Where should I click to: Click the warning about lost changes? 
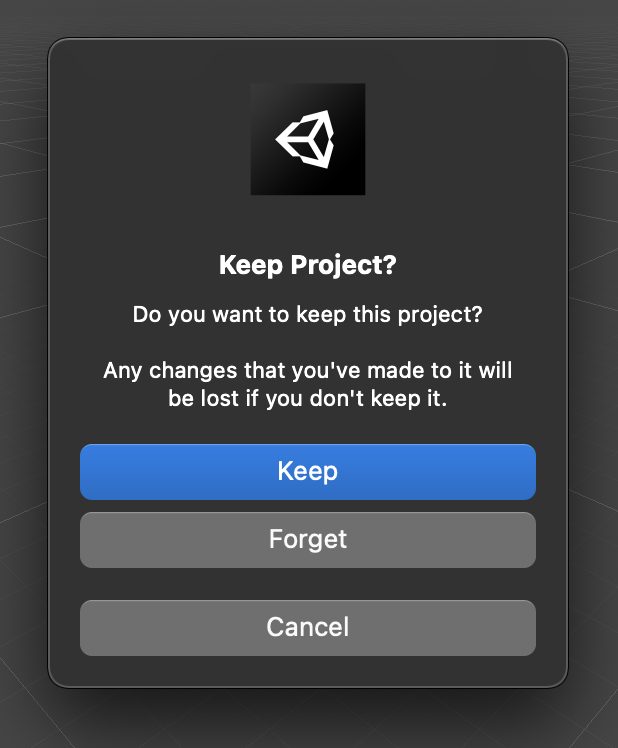308,384
